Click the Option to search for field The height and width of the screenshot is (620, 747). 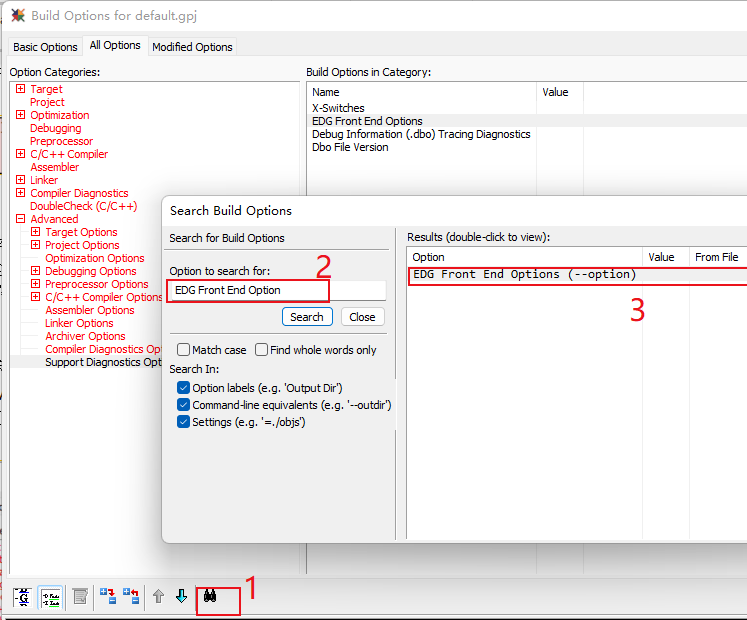276,290
